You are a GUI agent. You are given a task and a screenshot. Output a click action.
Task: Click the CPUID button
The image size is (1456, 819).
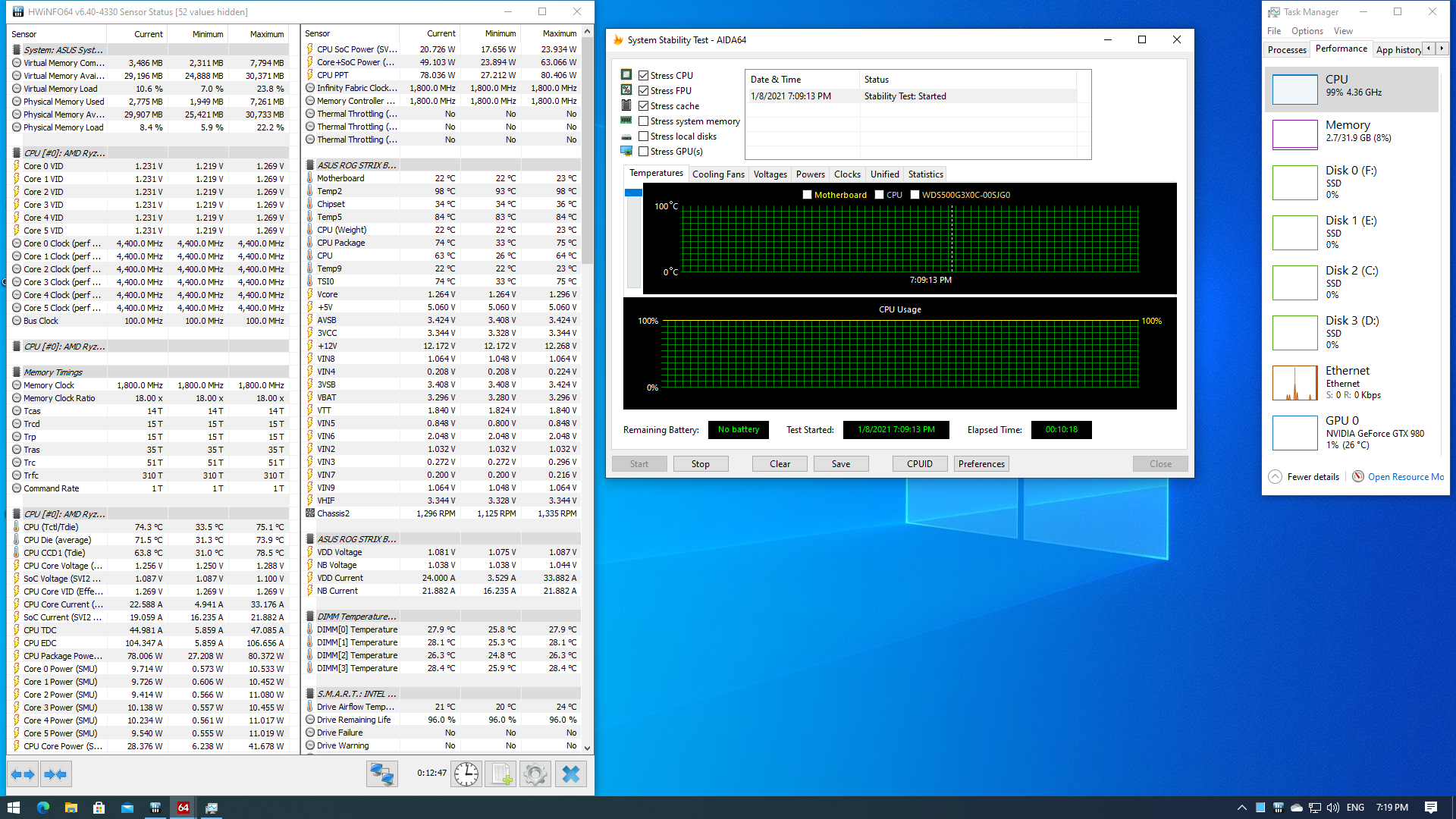919,463
